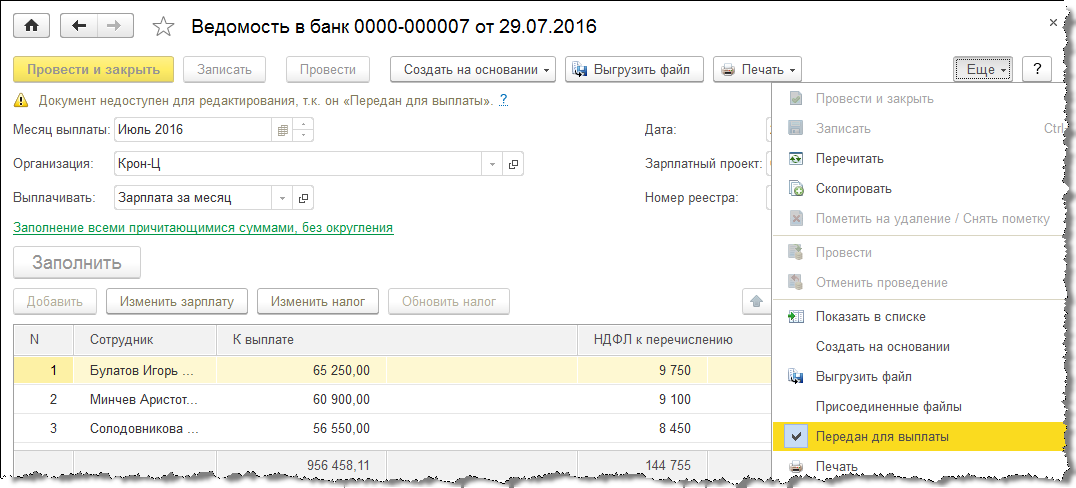Screen dimensions: 1076x488
Task: Expand the Создать на основании dropdown
Action: pyautogui.click(x=477, y=69)
